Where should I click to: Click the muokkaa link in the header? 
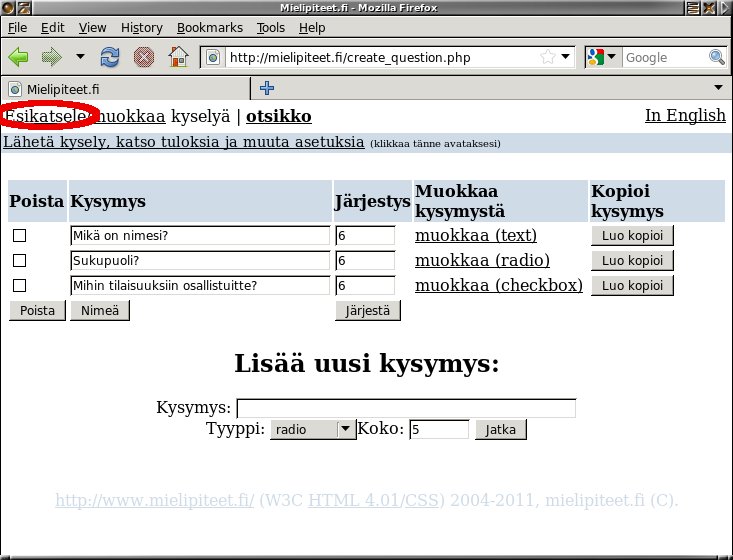click(x=129, y=116)
